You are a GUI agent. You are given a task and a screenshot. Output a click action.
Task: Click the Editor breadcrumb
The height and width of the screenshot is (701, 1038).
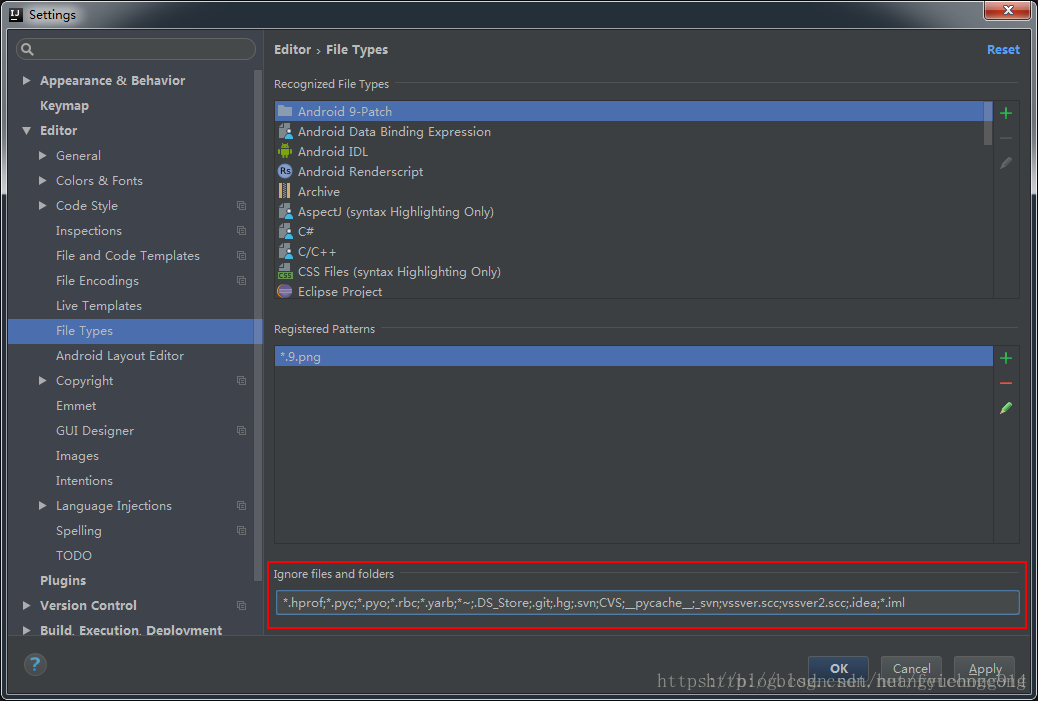pos(293,50)
